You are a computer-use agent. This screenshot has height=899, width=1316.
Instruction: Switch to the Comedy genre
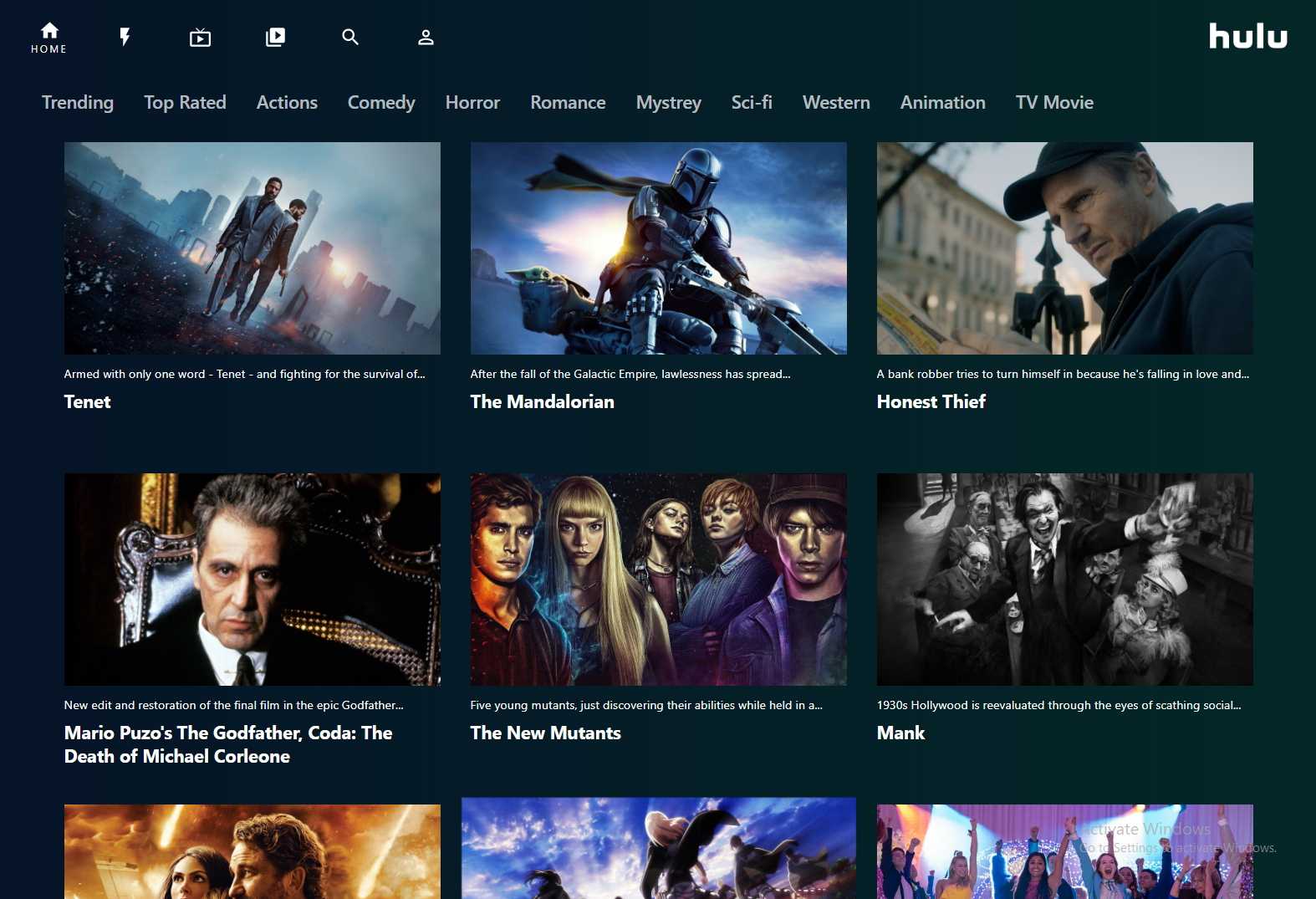pos(381,103)
